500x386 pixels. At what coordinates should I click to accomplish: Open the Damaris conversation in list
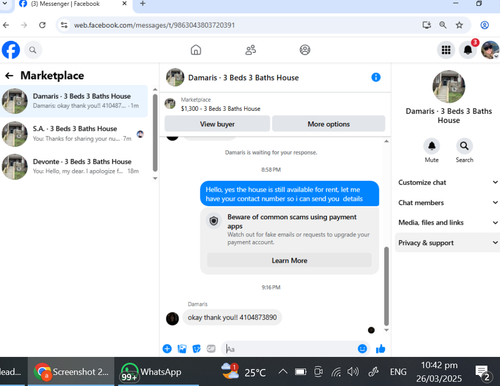(74, 101)
